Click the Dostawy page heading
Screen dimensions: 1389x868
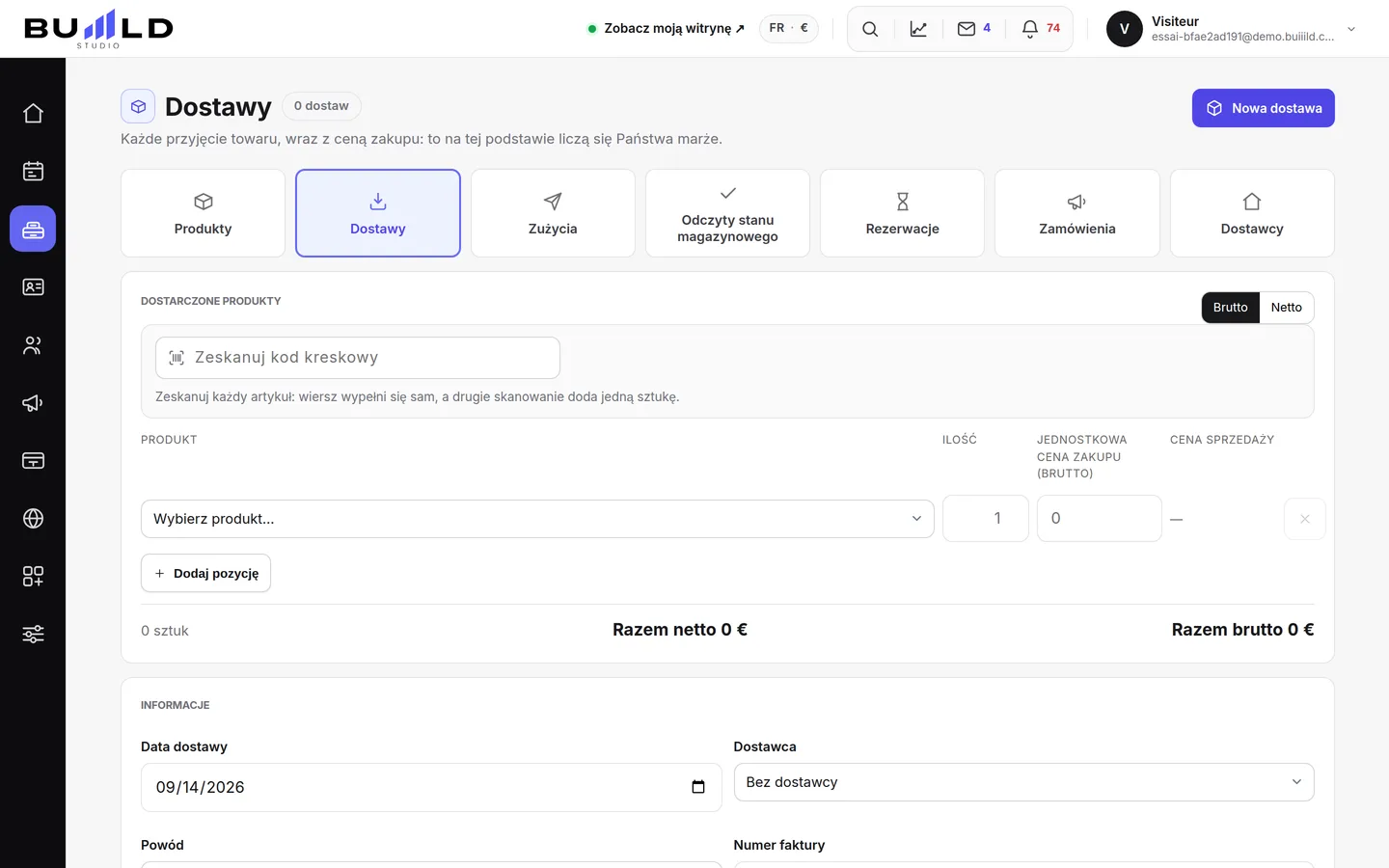218,107
